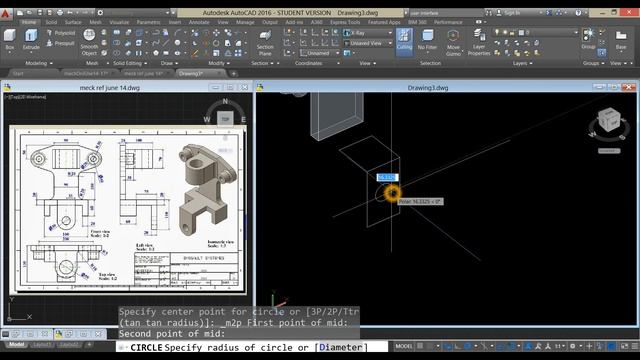640x360 pixels.
Task: Click the Print icon in quick access toolbar
Action: point(60,13)
